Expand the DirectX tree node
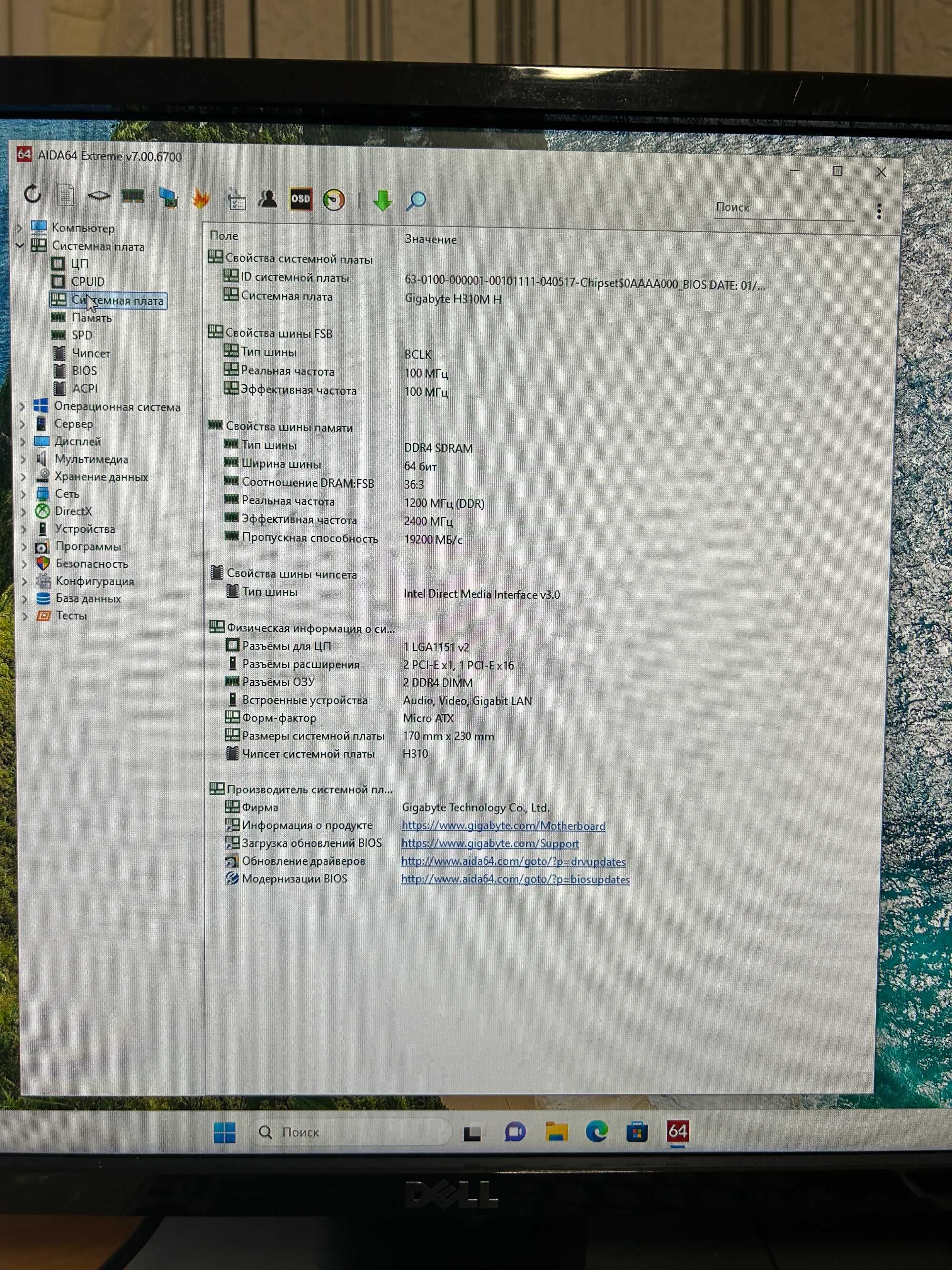 pyautogui.click(x=23, y=511)
